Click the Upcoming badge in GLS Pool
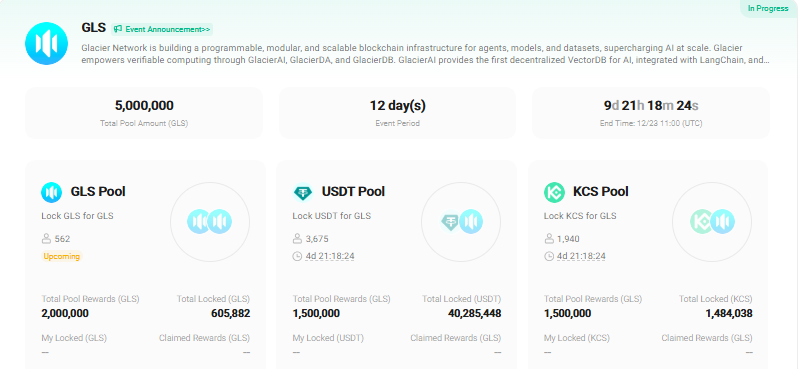This screenshot has width=799, height=369. pos(62,256)
